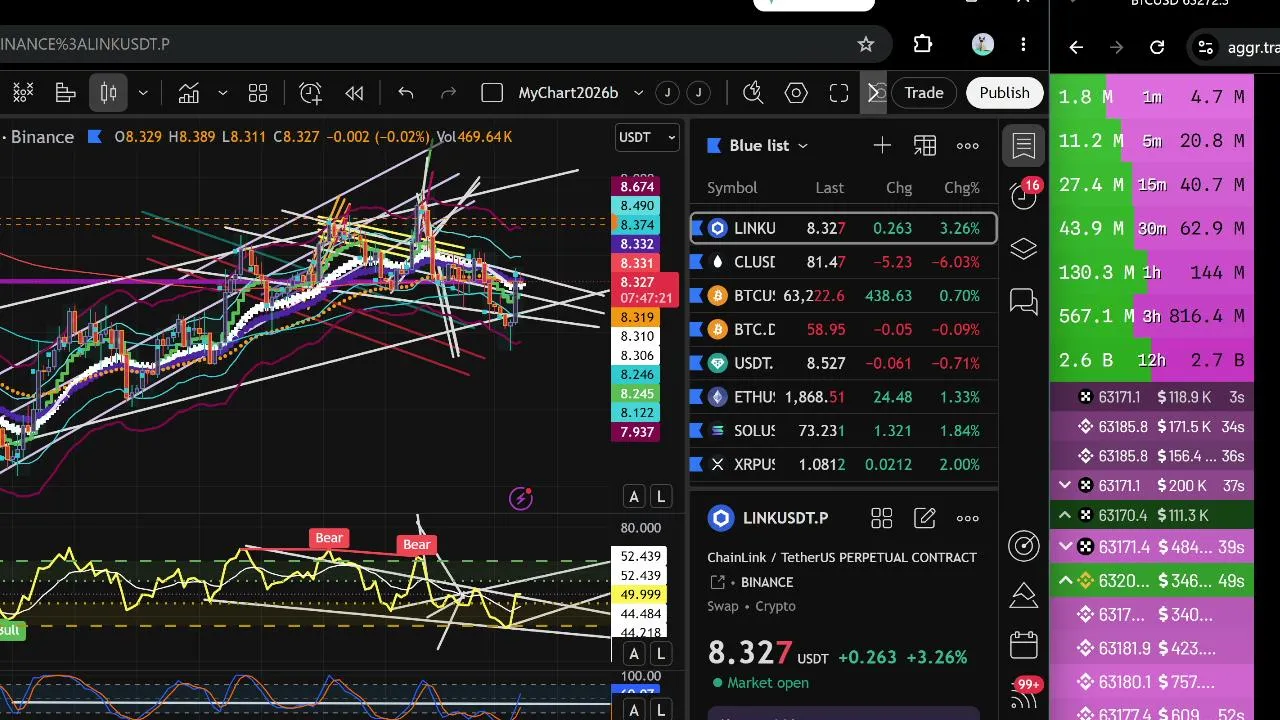Open the MyChart2026b layout name

568,93
